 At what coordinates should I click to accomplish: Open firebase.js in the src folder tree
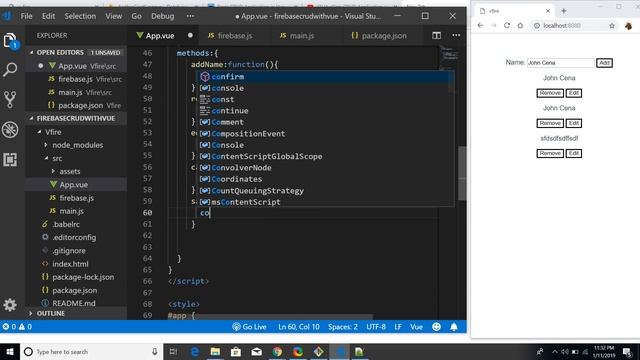pos(76,198)
